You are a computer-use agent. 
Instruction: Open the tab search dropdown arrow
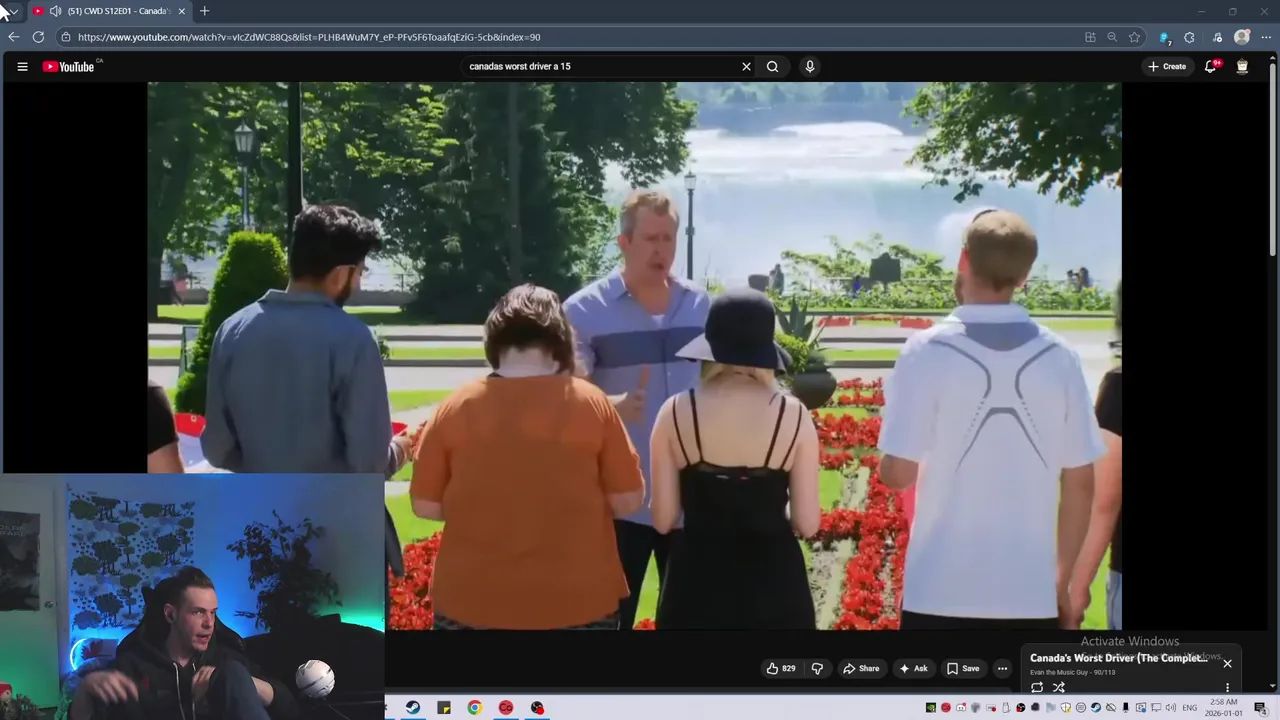[13, 11]
